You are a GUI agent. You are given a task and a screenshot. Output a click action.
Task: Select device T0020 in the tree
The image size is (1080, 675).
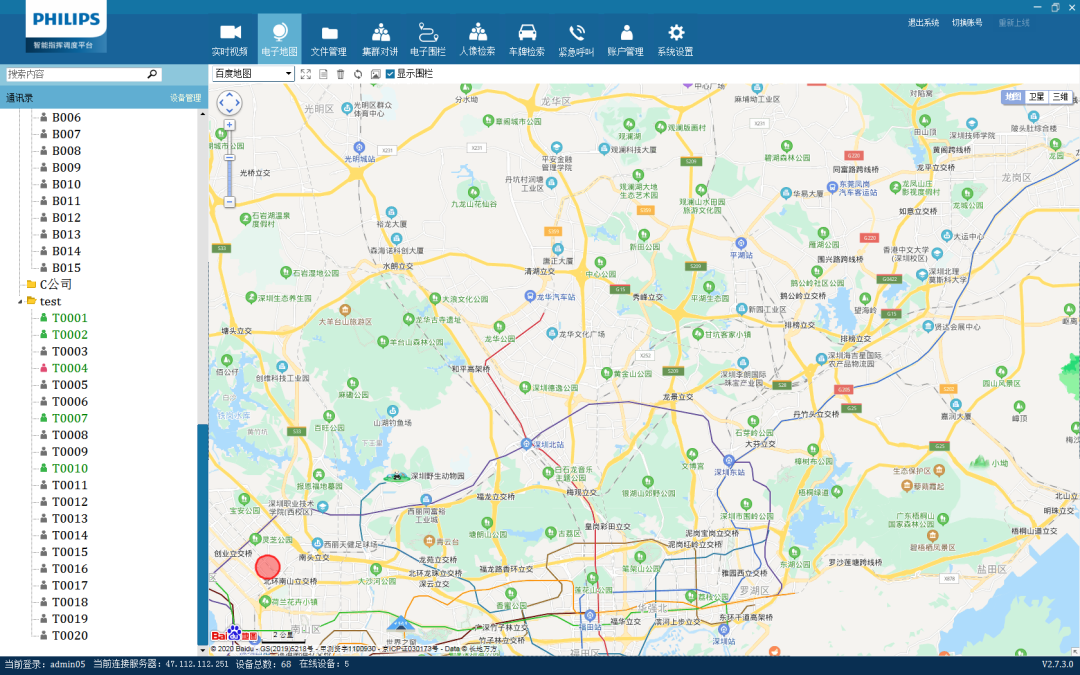tap(70, 636)
